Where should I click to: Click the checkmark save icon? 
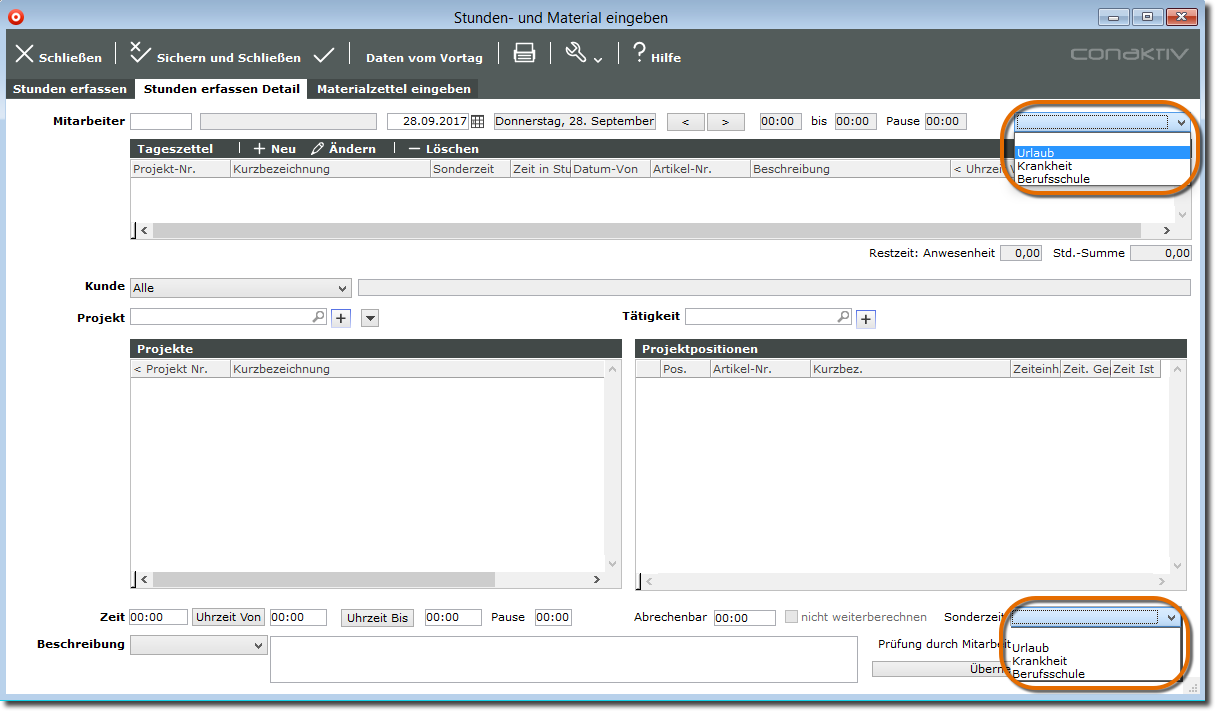click(x=323, y=54)
